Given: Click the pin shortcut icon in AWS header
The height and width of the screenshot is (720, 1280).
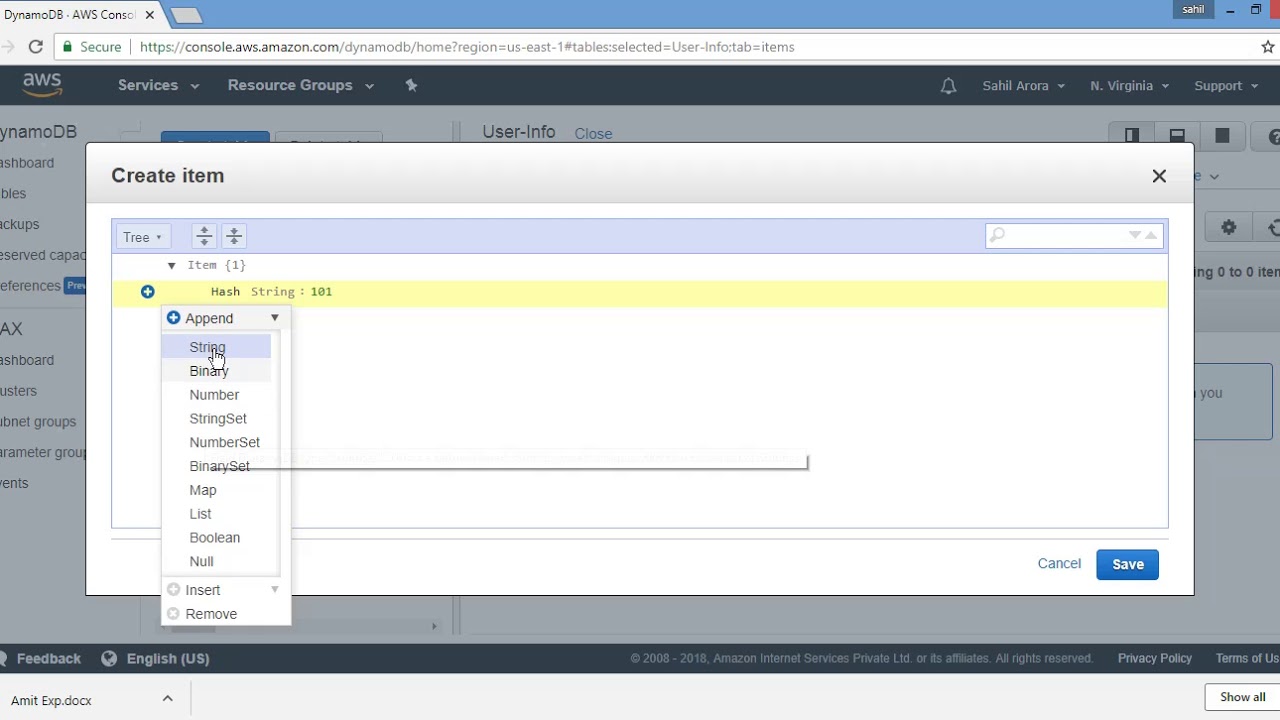Looking at the screenshot, I should 411,85.
